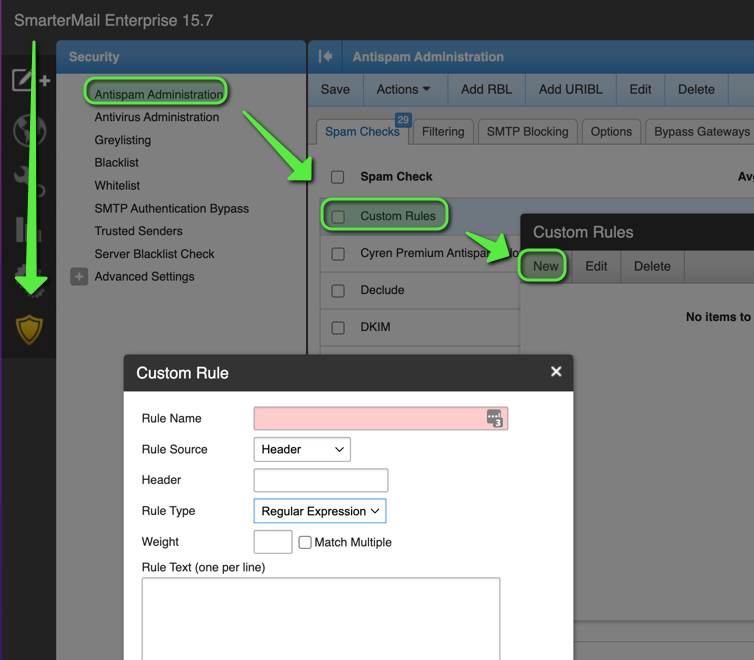Collapse the sidebar using the arrow icon
The width and height of the screenshot is (754, 660).
[x=325, y=57]
